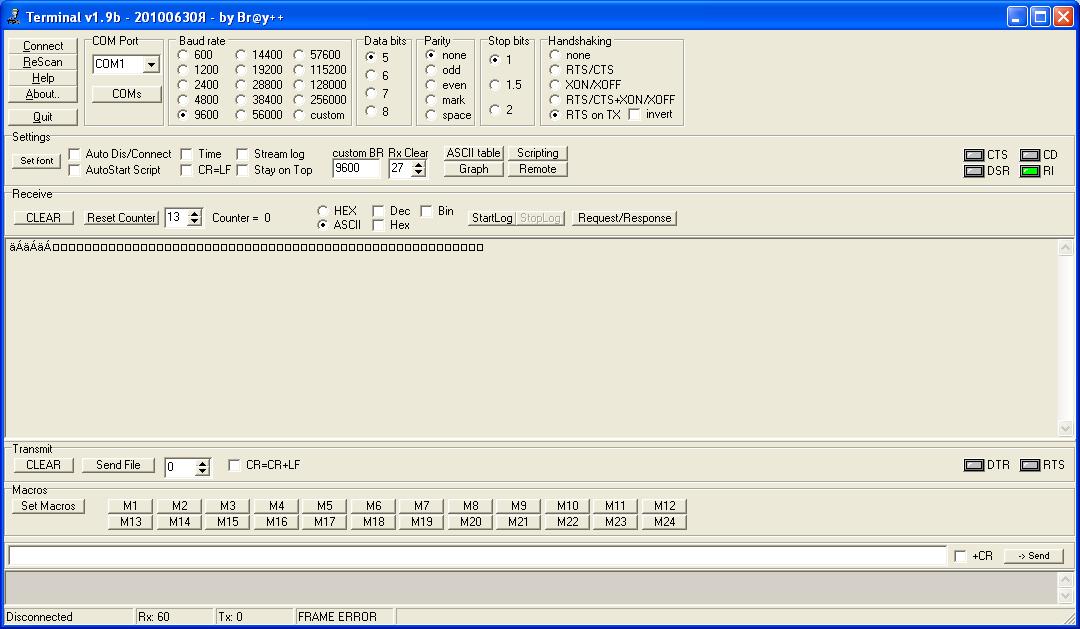This screenshot has height=629, width=1080.
Task: Click the Set Macros button
Action: (x=49, y=506)
